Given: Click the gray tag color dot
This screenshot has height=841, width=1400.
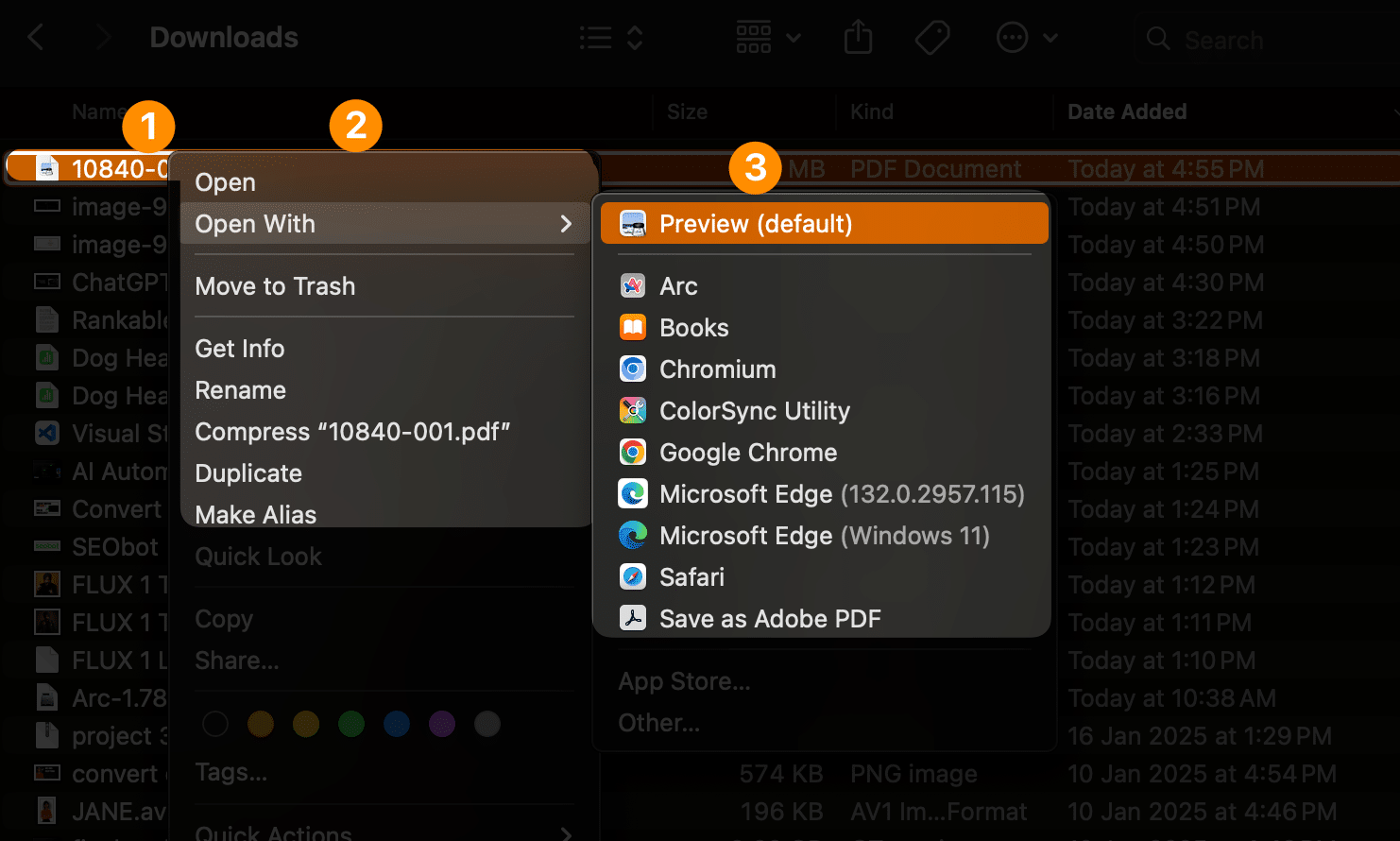Looking at the screenshot, I should click(487, 724).
